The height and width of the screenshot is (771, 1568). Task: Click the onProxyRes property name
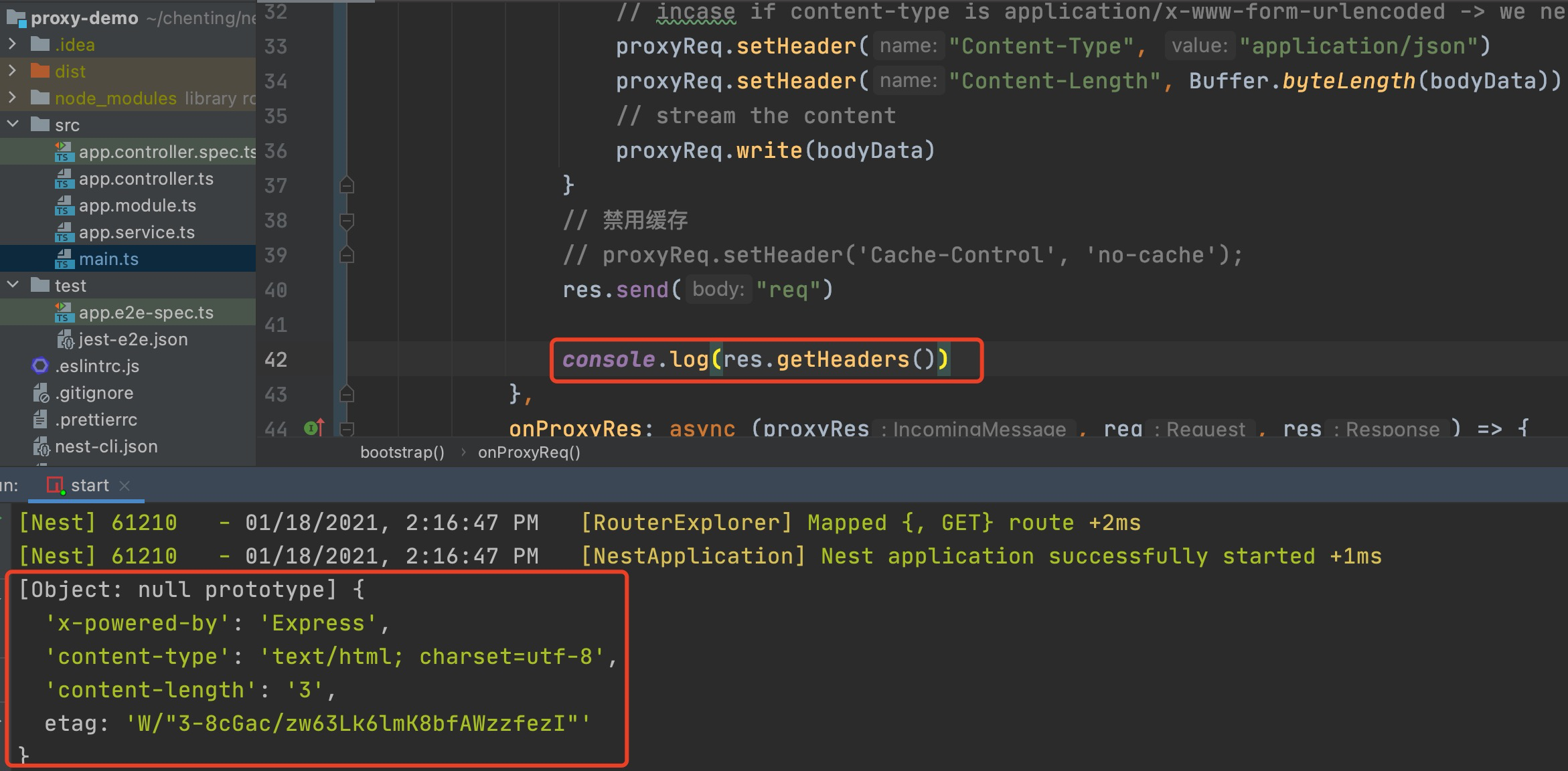[574, 428]
